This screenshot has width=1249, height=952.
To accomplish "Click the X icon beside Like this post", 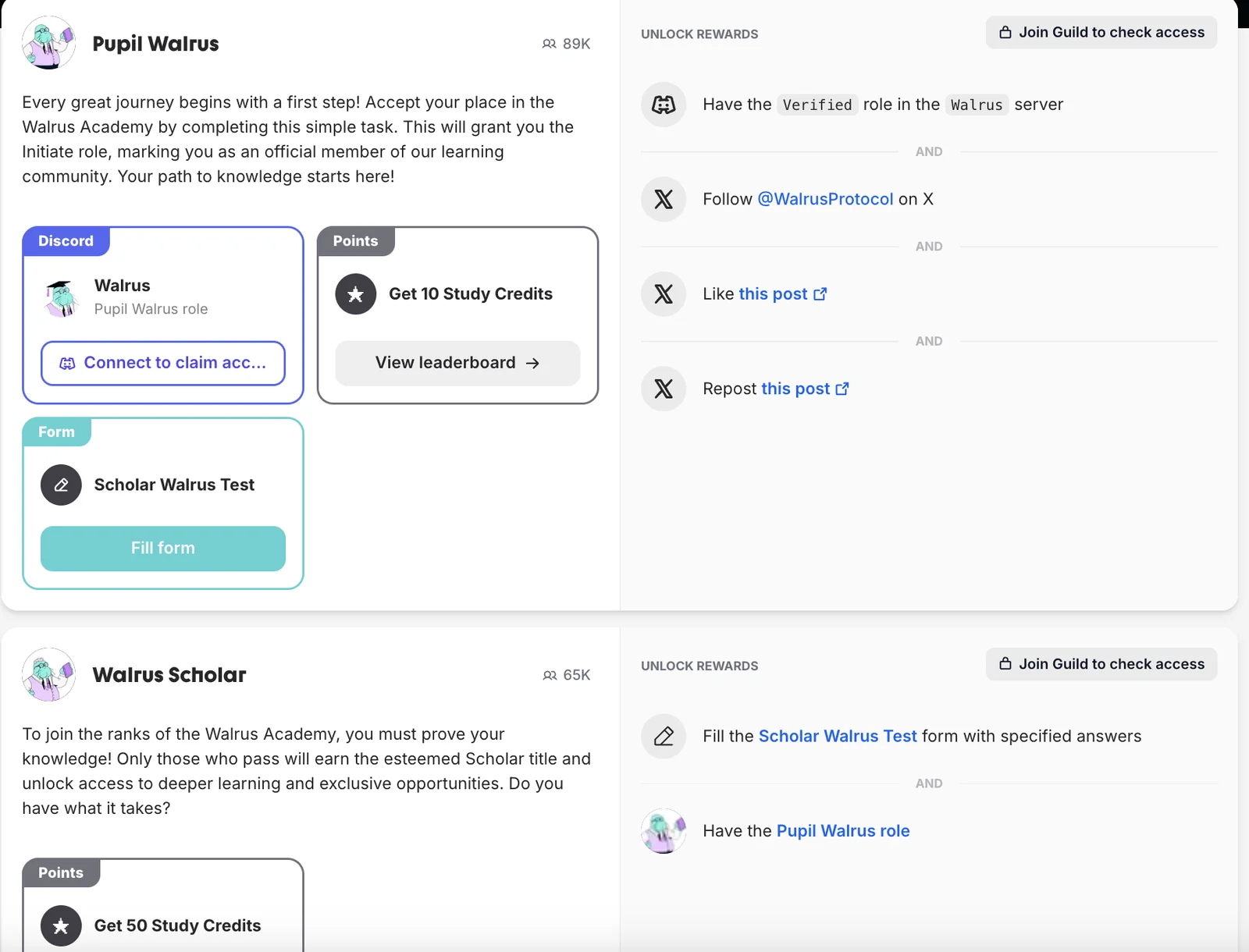I will coord(664,294).
